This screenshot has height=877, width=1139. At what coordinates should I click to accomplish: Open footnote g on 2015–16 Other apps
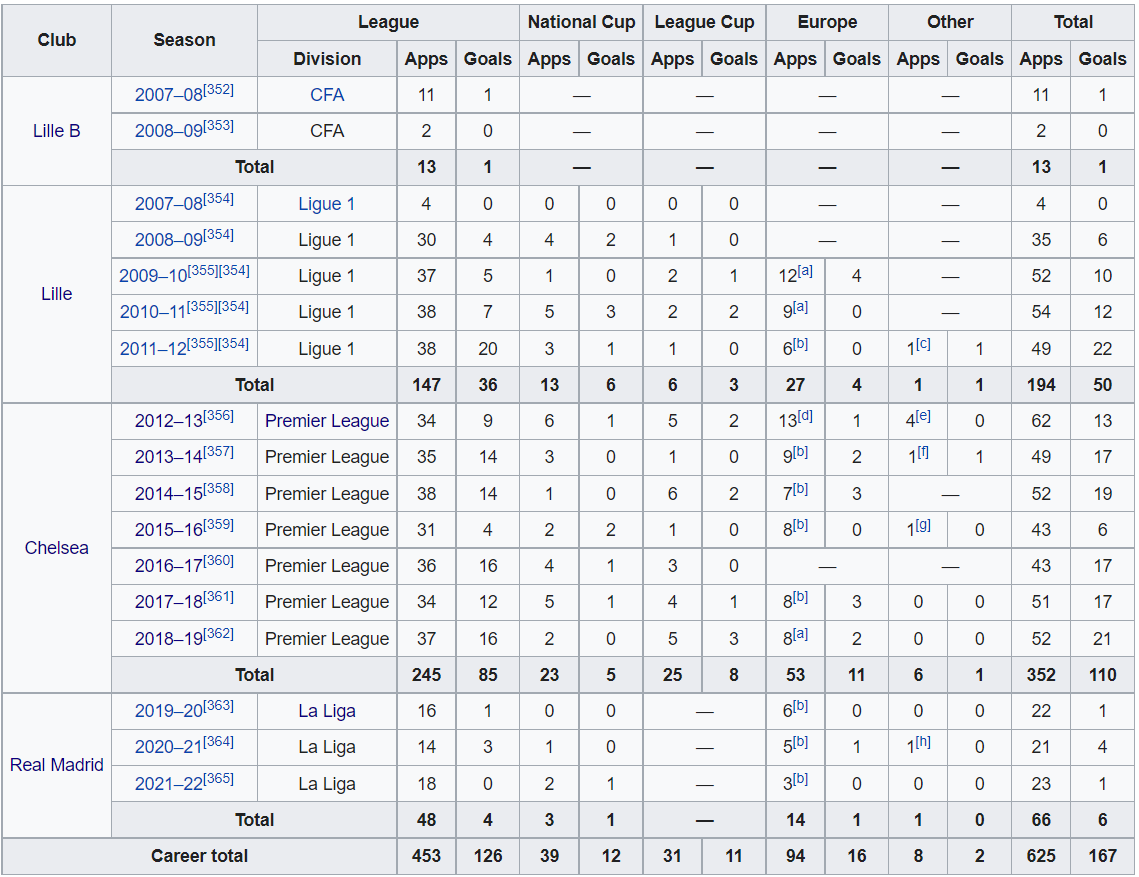point(923,525)
